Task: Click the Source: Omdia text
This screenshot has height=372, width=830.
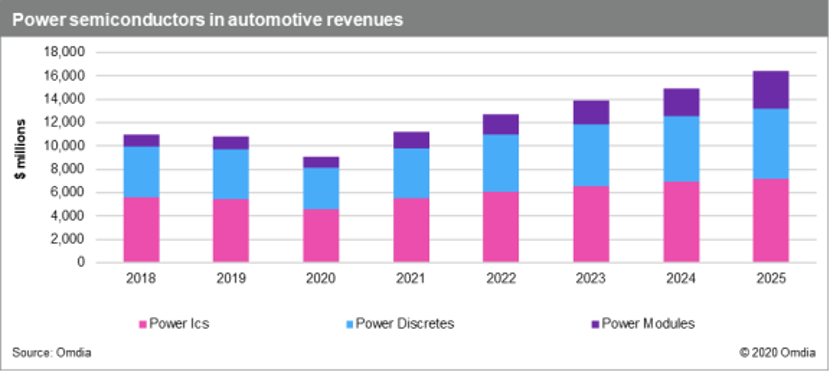Action: [x=52, y=353]
